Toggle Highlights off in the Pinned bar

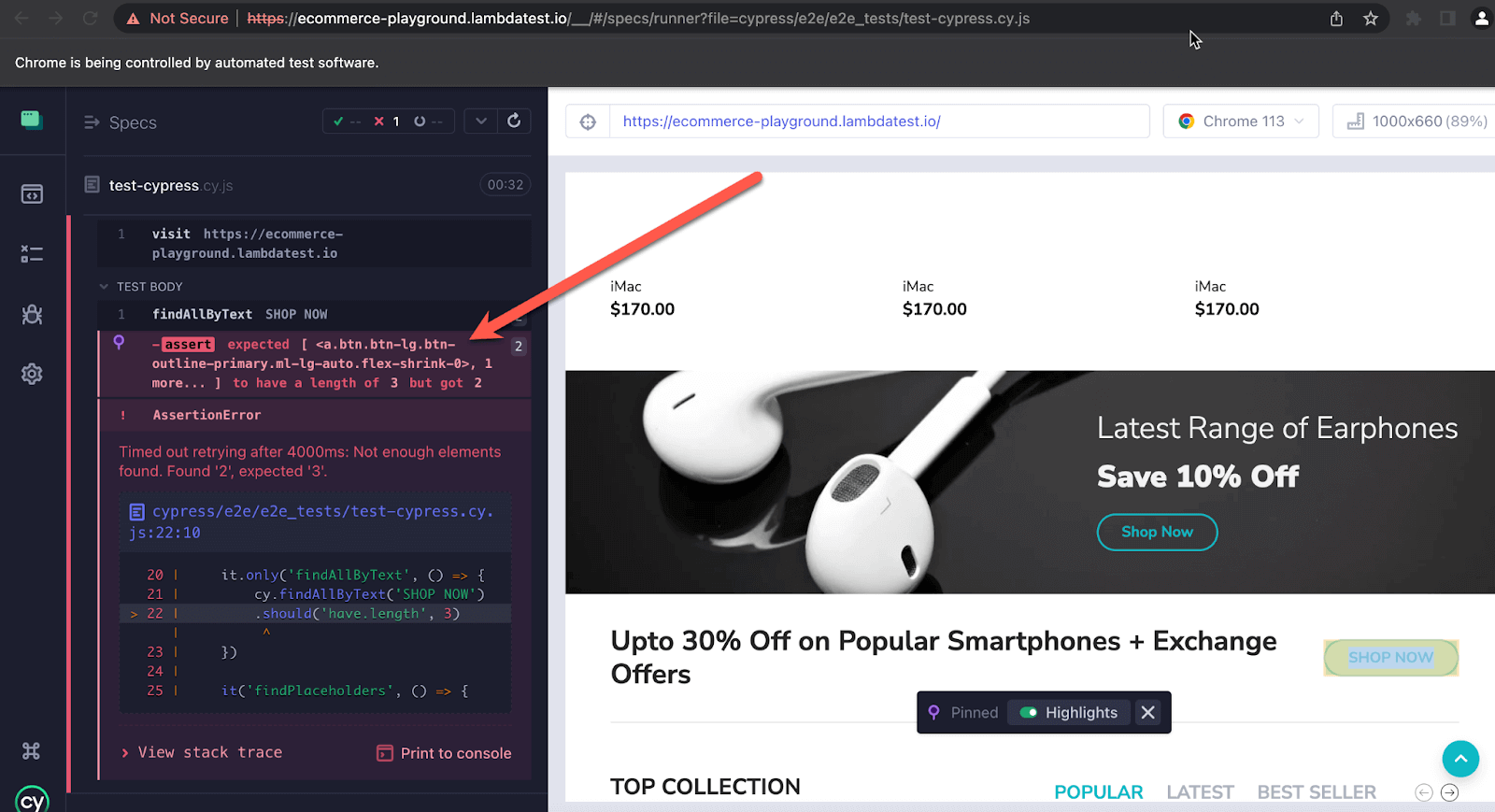[x=1029, y=712]
